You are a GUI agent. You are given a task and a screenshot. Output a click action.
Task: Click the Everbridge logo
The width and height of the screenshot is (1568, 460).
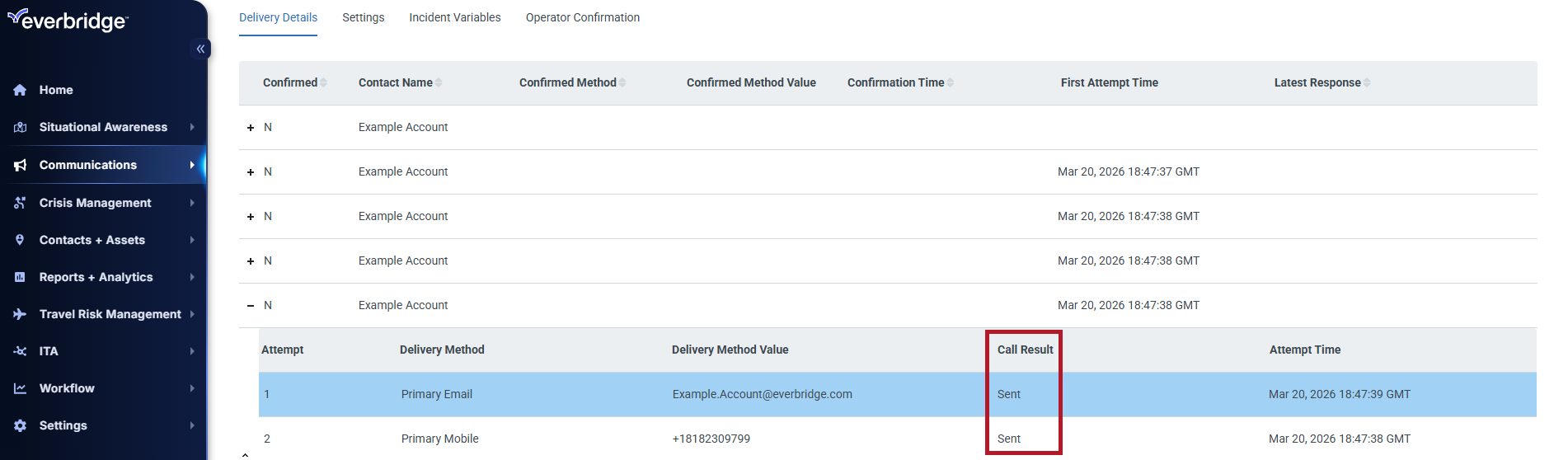click(68, 20)
